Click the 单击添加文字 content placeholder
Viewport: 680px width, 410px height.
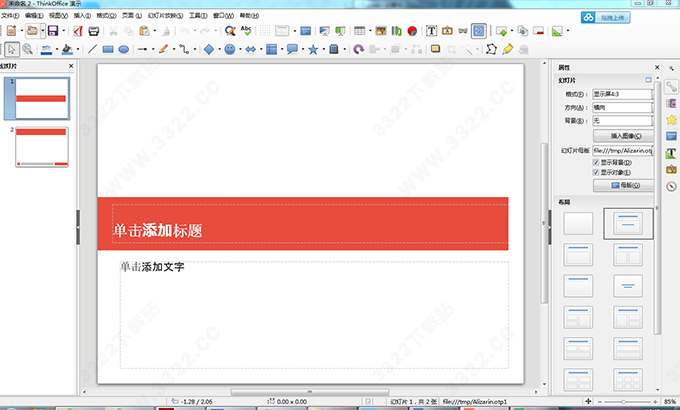point(314,315)
